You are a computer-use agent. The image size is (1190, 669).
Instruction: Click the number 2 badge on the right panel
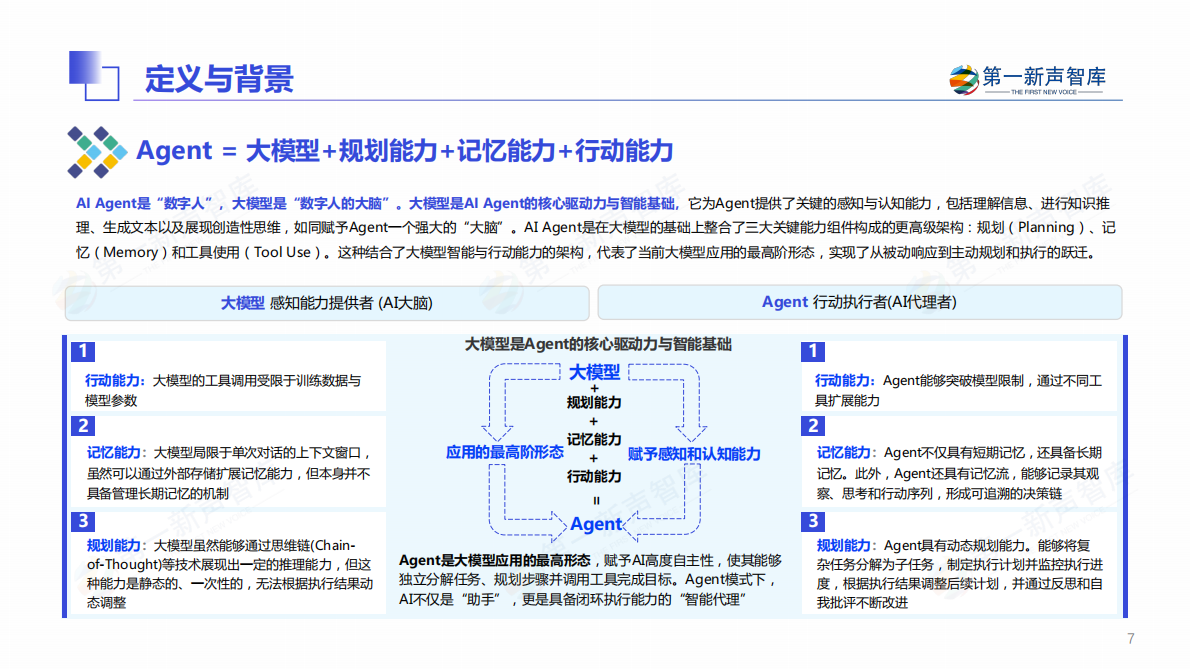coord(812,427)
